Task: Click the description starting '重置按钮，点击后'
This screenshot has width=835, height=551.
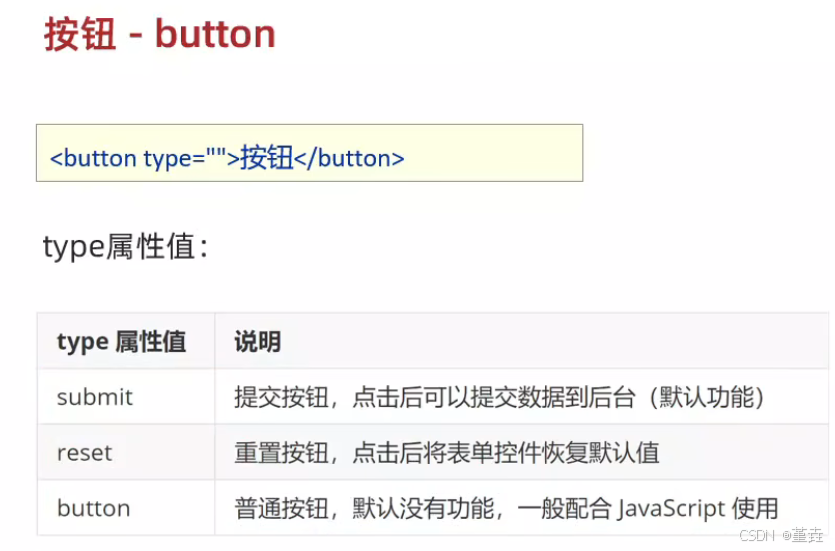Action: tap(447, 453)
